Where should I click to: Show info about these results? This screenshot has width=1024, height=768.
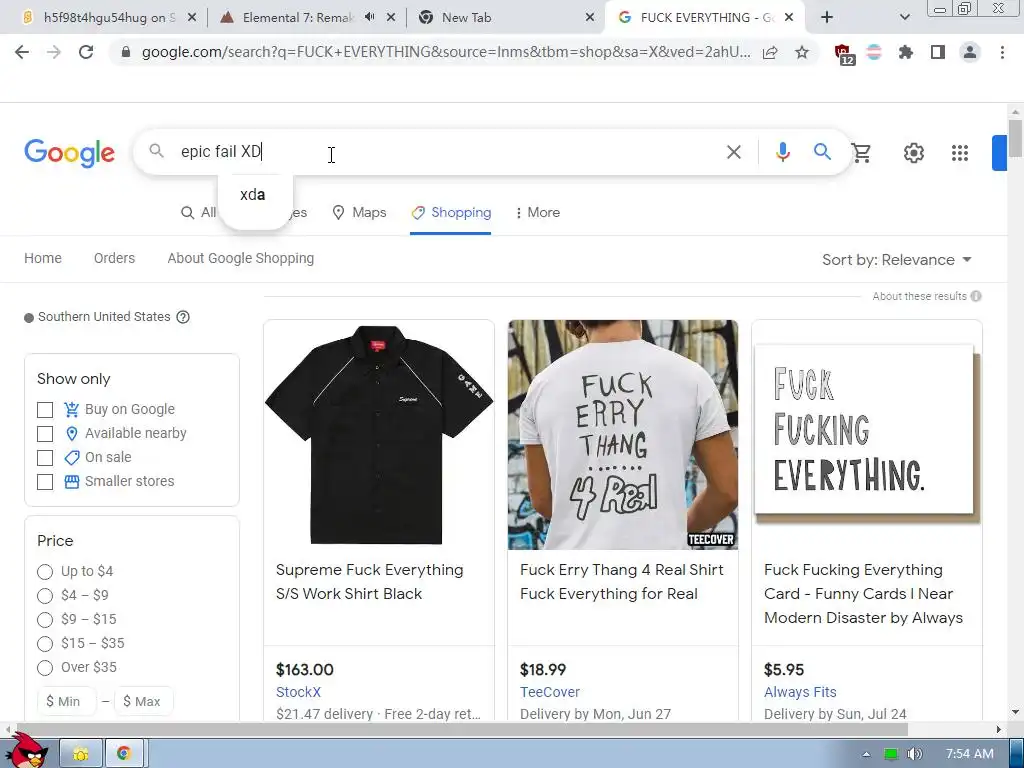(x=976, y=296)
